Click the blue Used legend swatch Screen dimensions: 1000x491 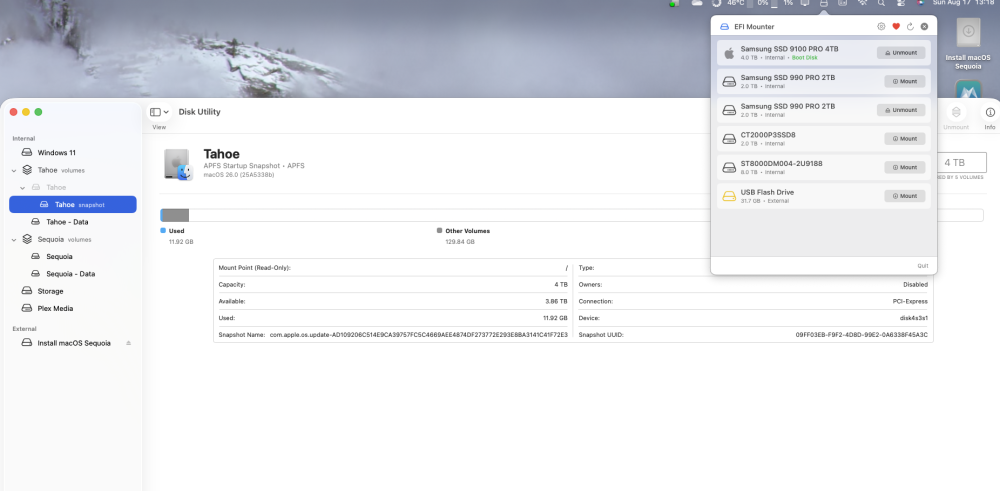click(x=163, y=231)
